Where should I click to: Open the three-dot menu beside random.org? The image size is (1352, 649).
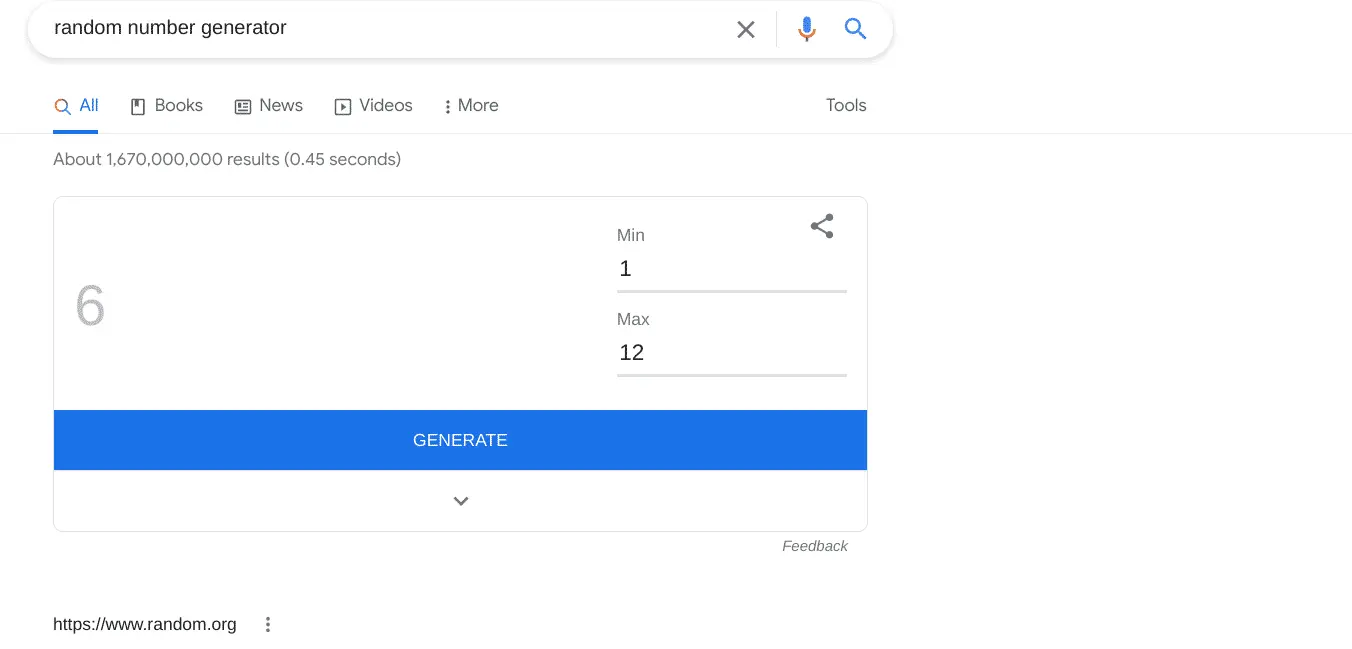coord(267,624)
